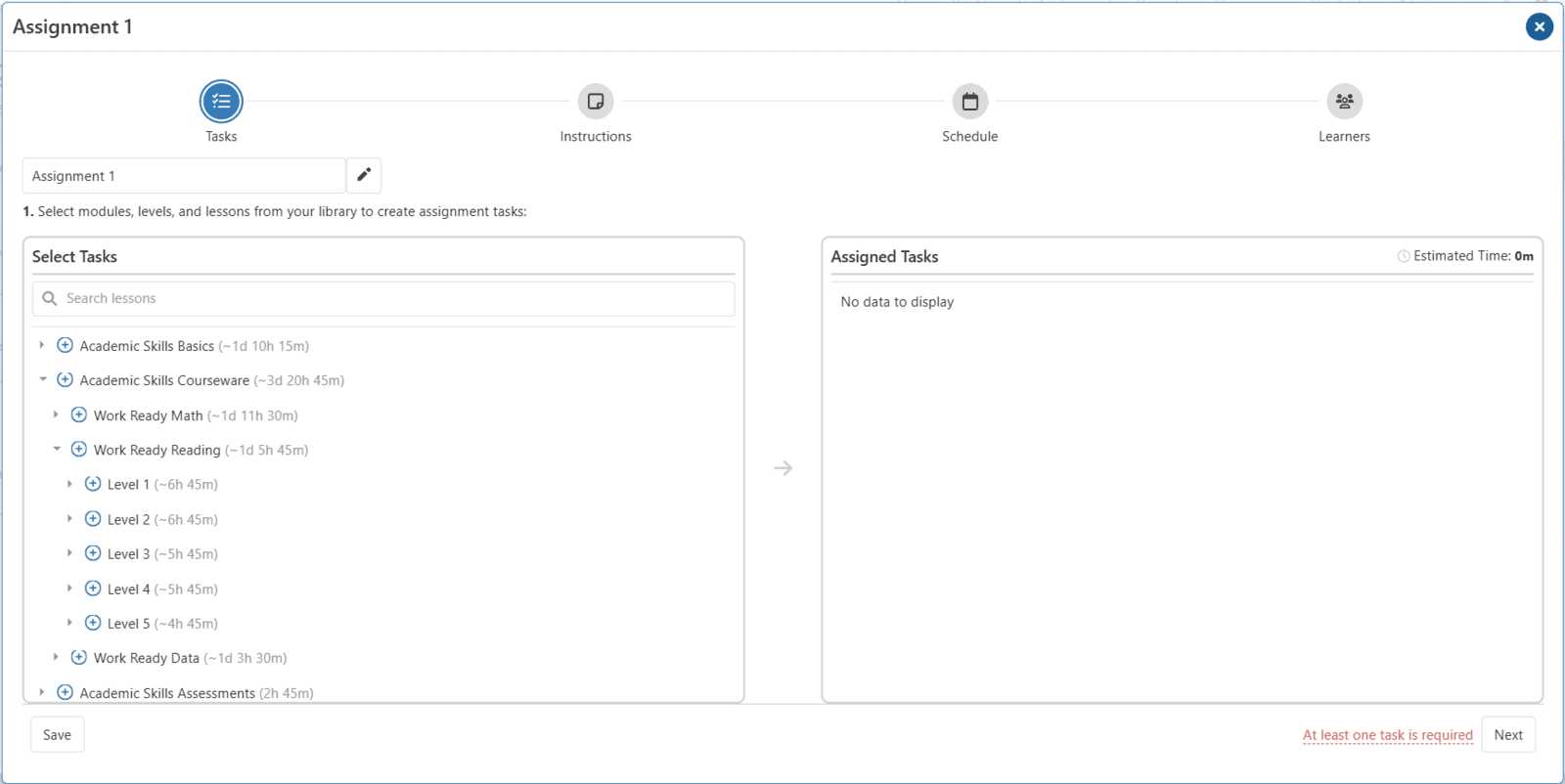Image resolution: width=1565 pixels, height=784 pixels.
Task: Collapse Work Ready Reading tree node
Action: [x=56, y=449]
